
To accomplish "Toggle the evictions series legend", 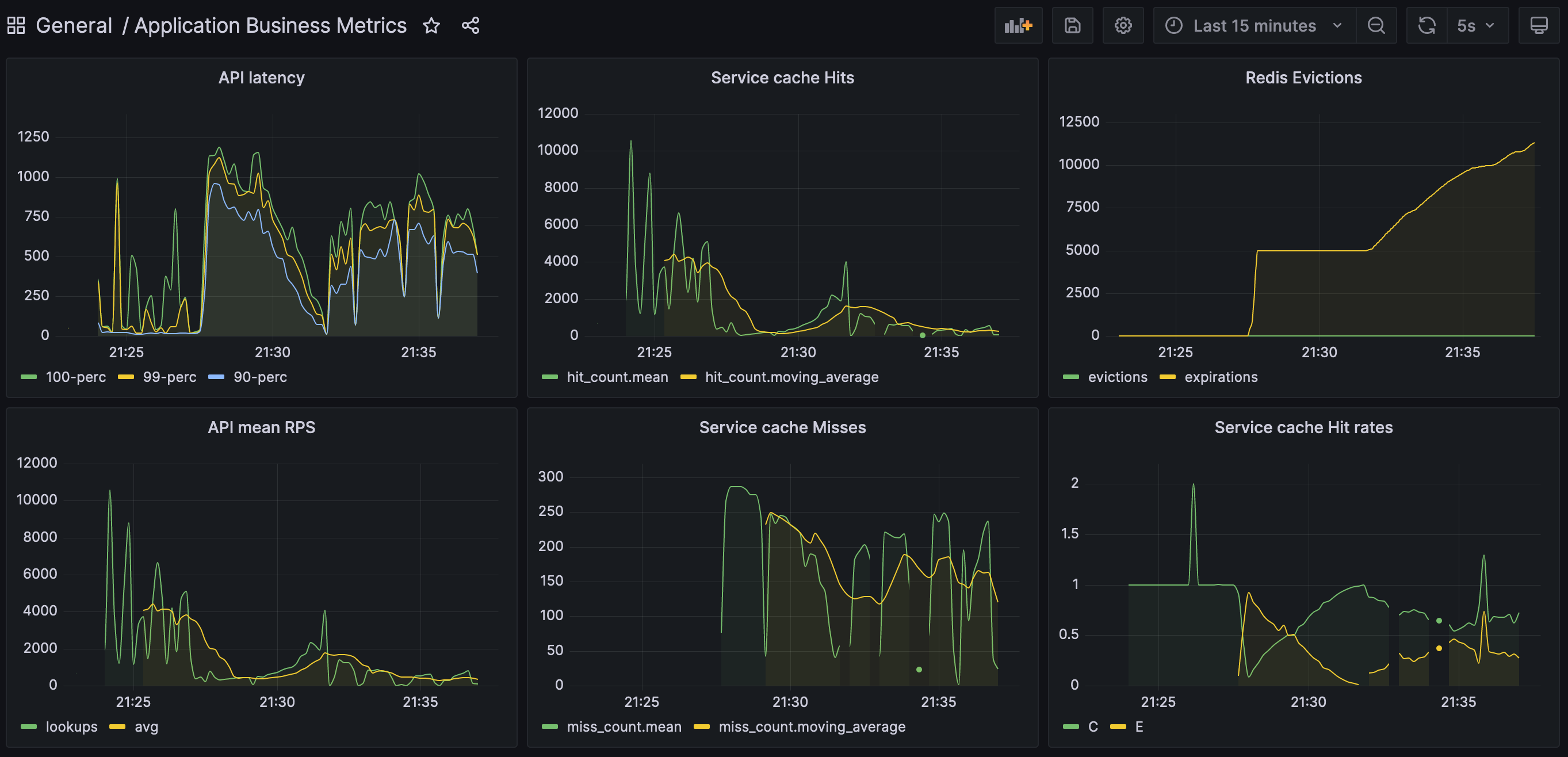I will point(1118,377).
